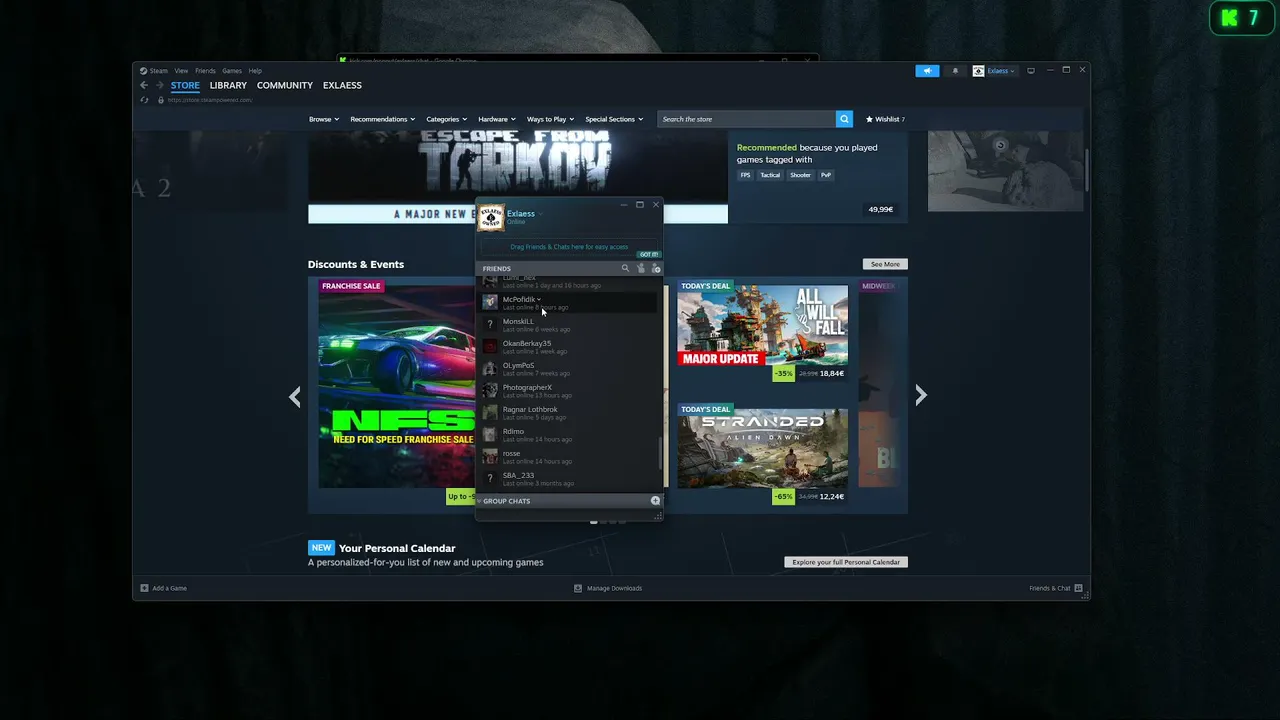This screenshot has width=1280, height=720.
Task: Open the Wishlist link
Action: pyautogui.click(x=885, y=119)
